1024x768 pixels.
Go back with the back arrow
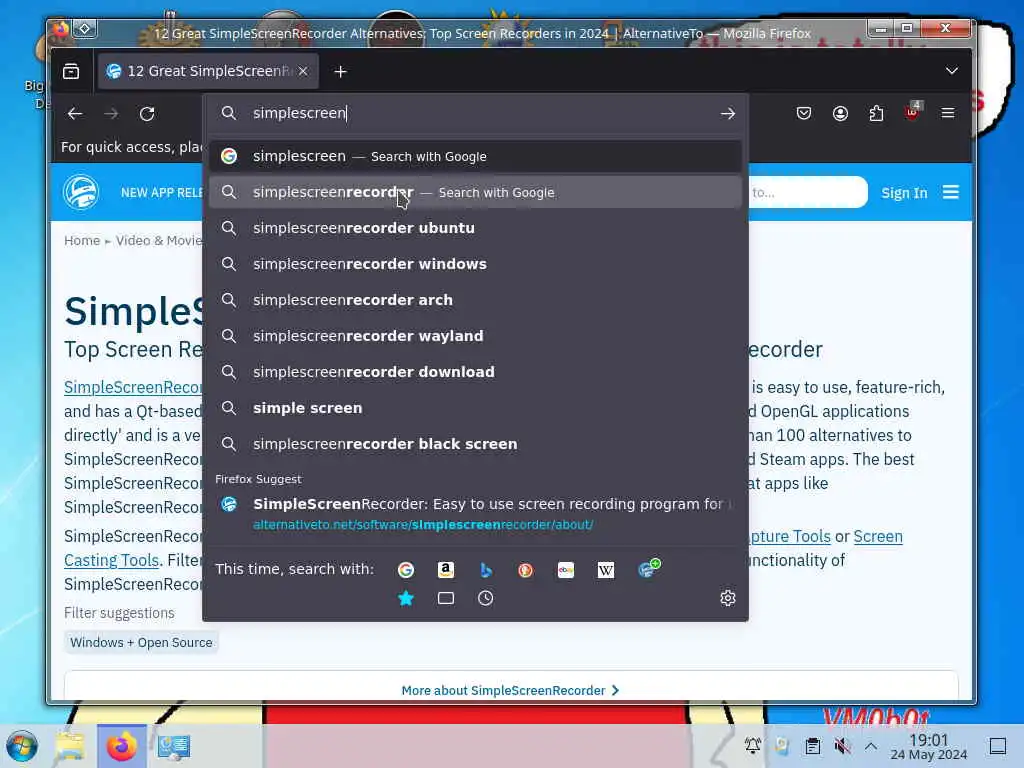(75, 114)
